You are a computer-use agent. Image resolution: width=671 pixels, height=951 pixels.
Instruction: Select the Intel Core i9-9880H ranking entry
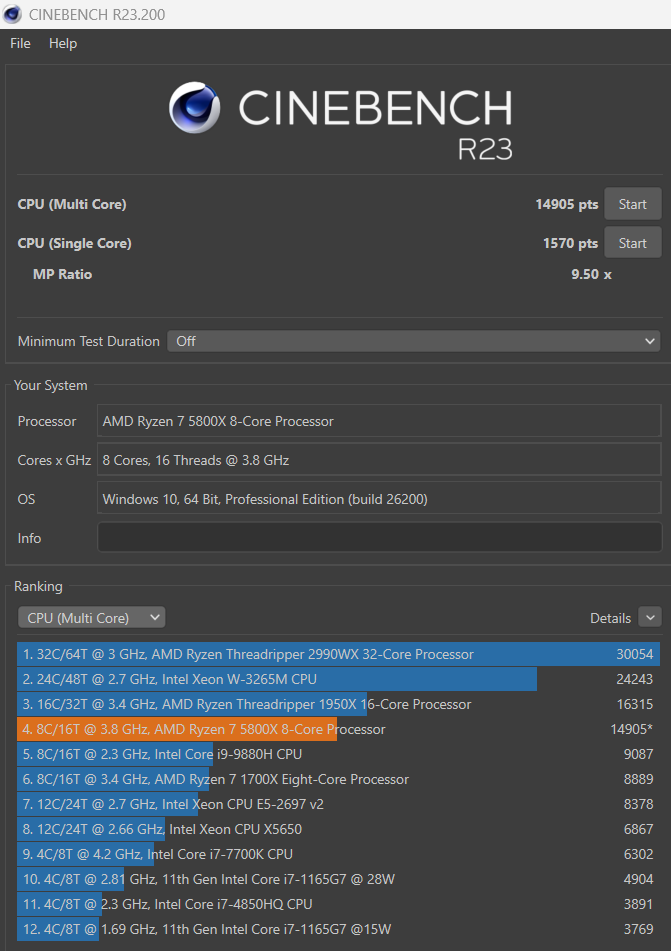pyautogui.click(x=338, y=754)
